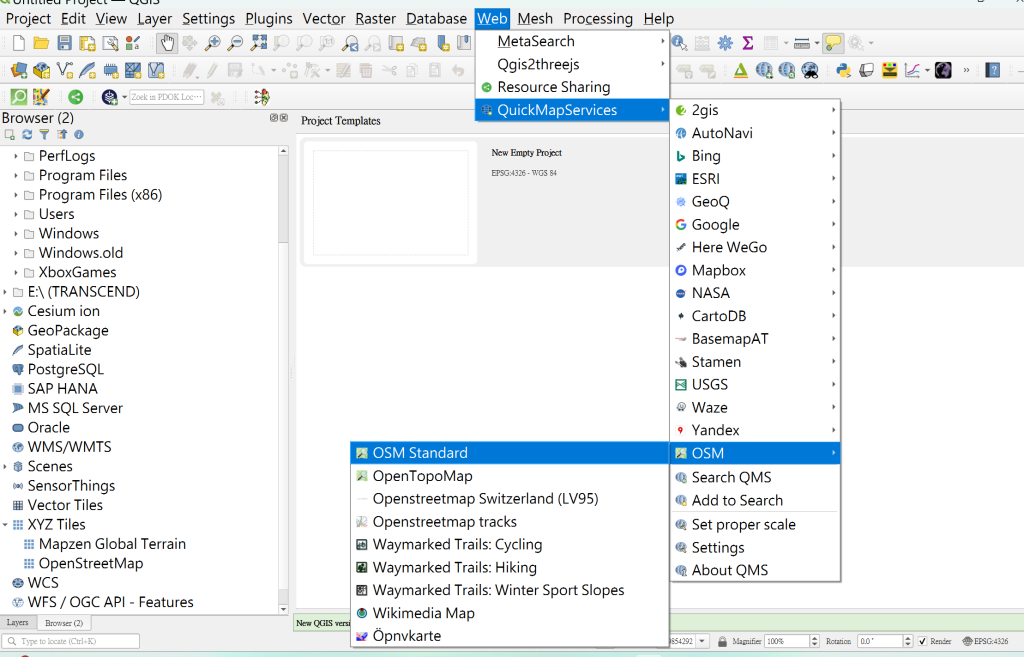Click inside the Rotation value field
The image size is (1024, 657).
(880, 641)
